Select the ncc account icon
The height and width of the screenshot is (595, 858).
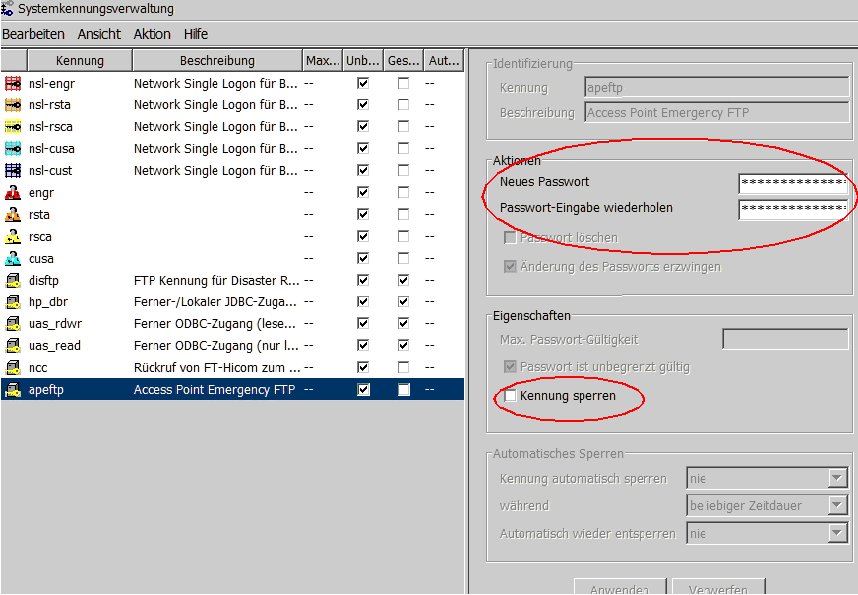pyautogui.click(x=13, y=367)
